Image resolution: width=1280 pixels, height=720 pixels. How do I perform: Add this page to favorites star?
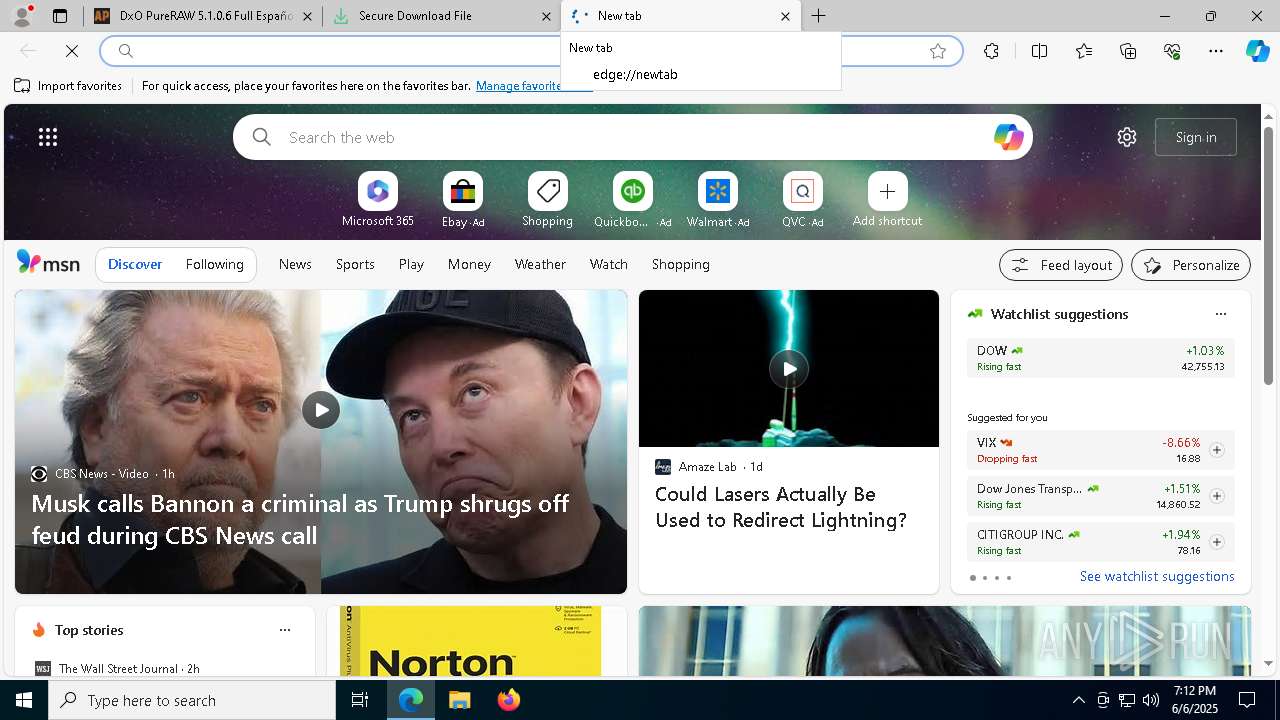[938, 51]
